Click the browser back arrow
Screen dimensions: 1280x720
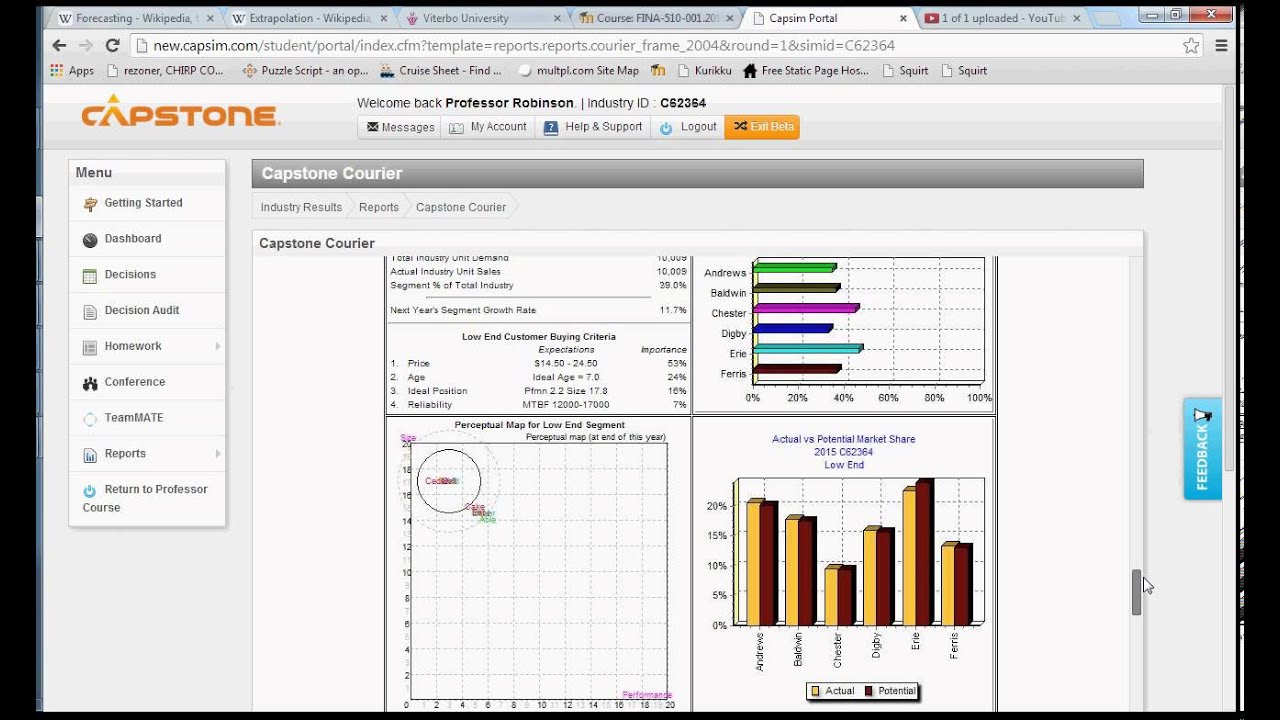(x=59, y=45)
